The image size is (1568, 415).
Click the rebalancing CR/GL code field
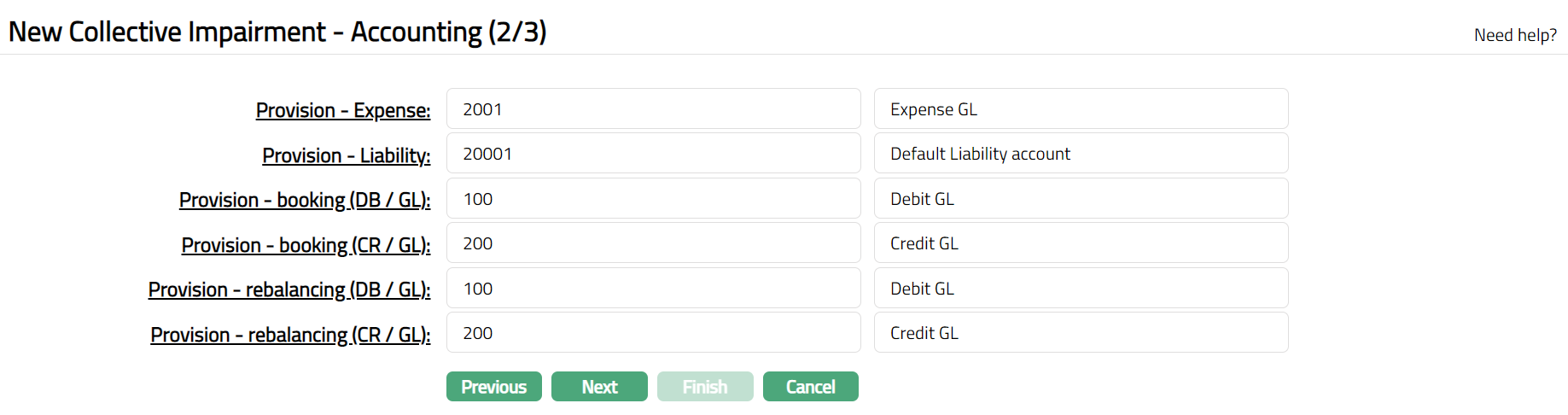[x=653, y=333]
